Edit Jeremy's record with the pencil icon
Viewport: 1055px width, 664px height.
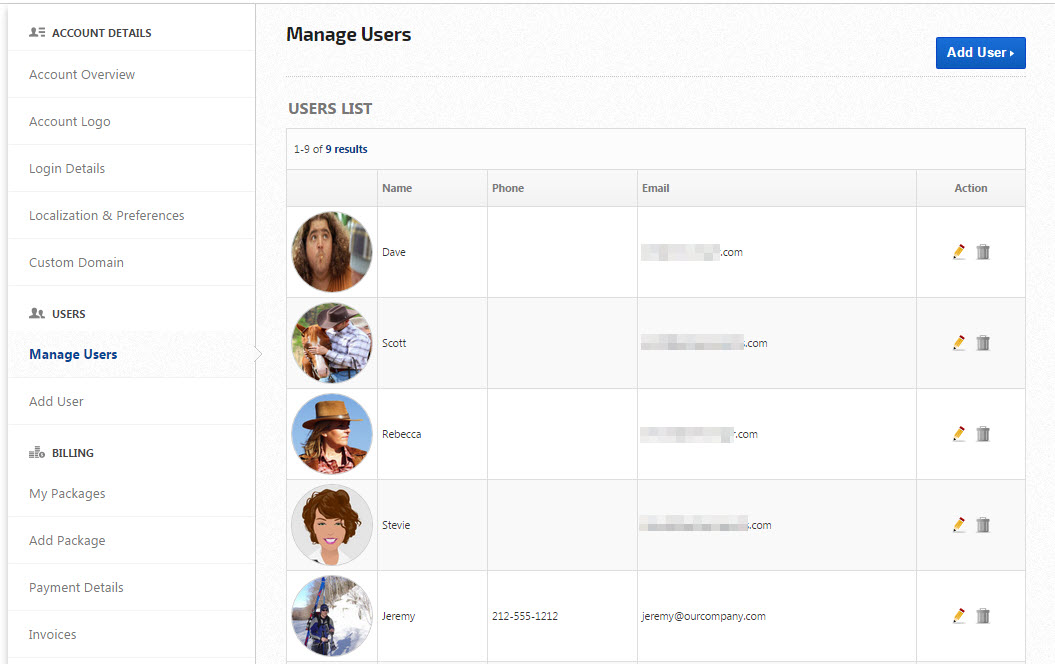coord(959,616)
